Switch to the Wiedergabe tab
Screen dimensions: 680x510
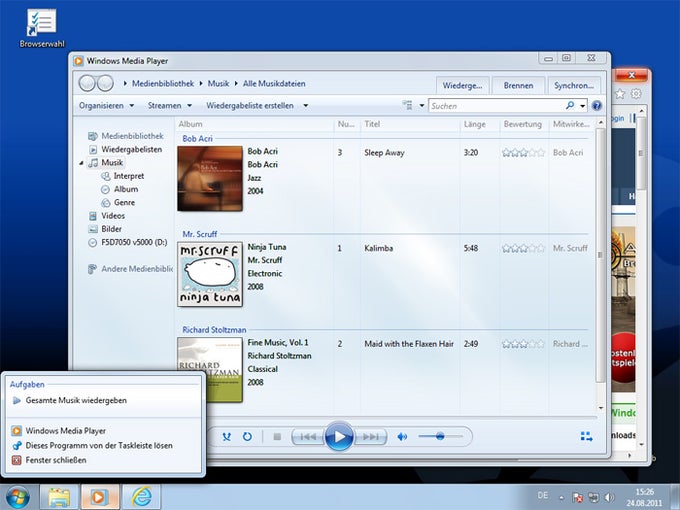pos(462,85)
